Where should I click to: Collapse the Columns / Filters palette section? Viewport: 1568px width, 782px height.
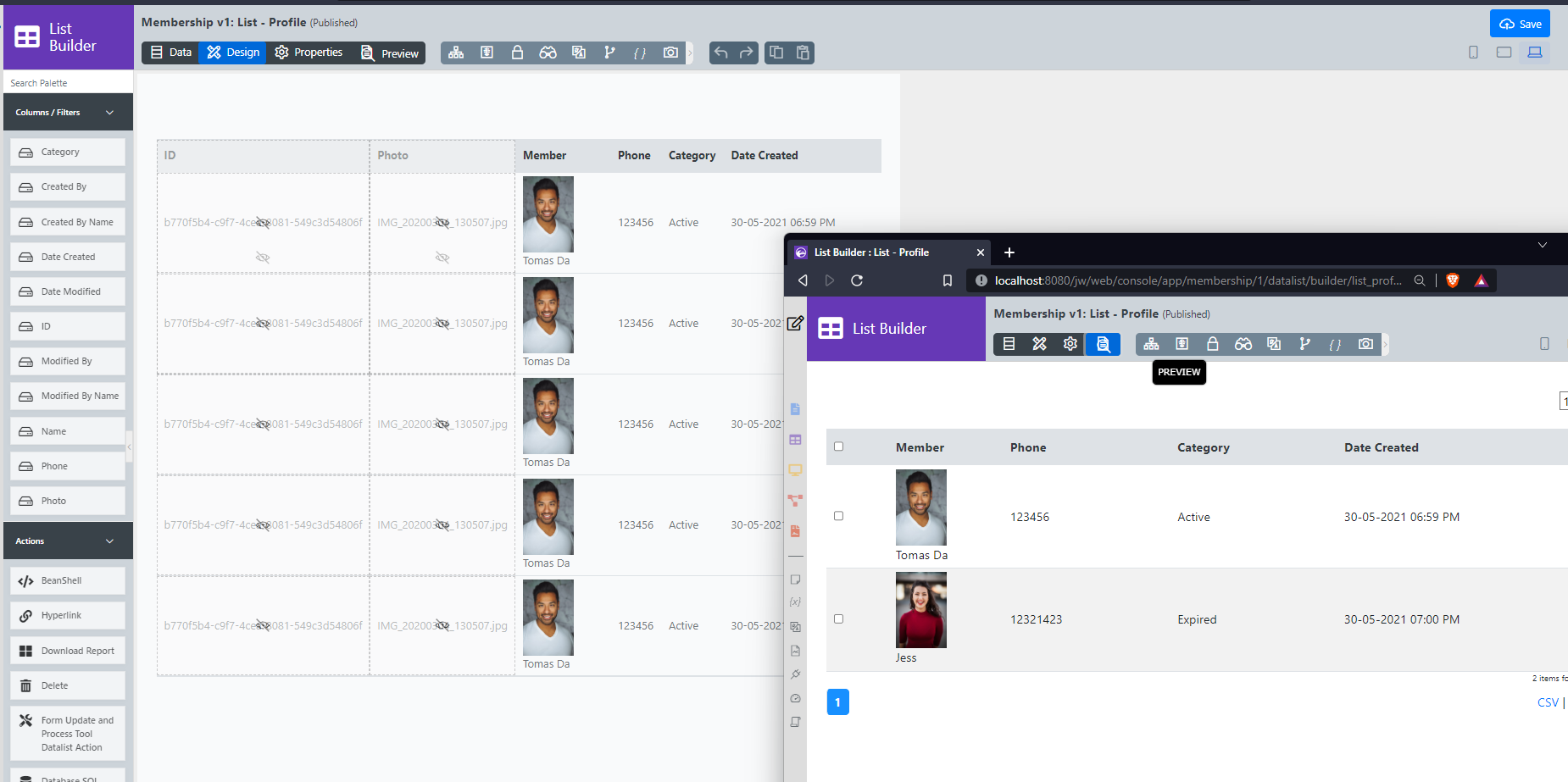[x=109, y=113]
